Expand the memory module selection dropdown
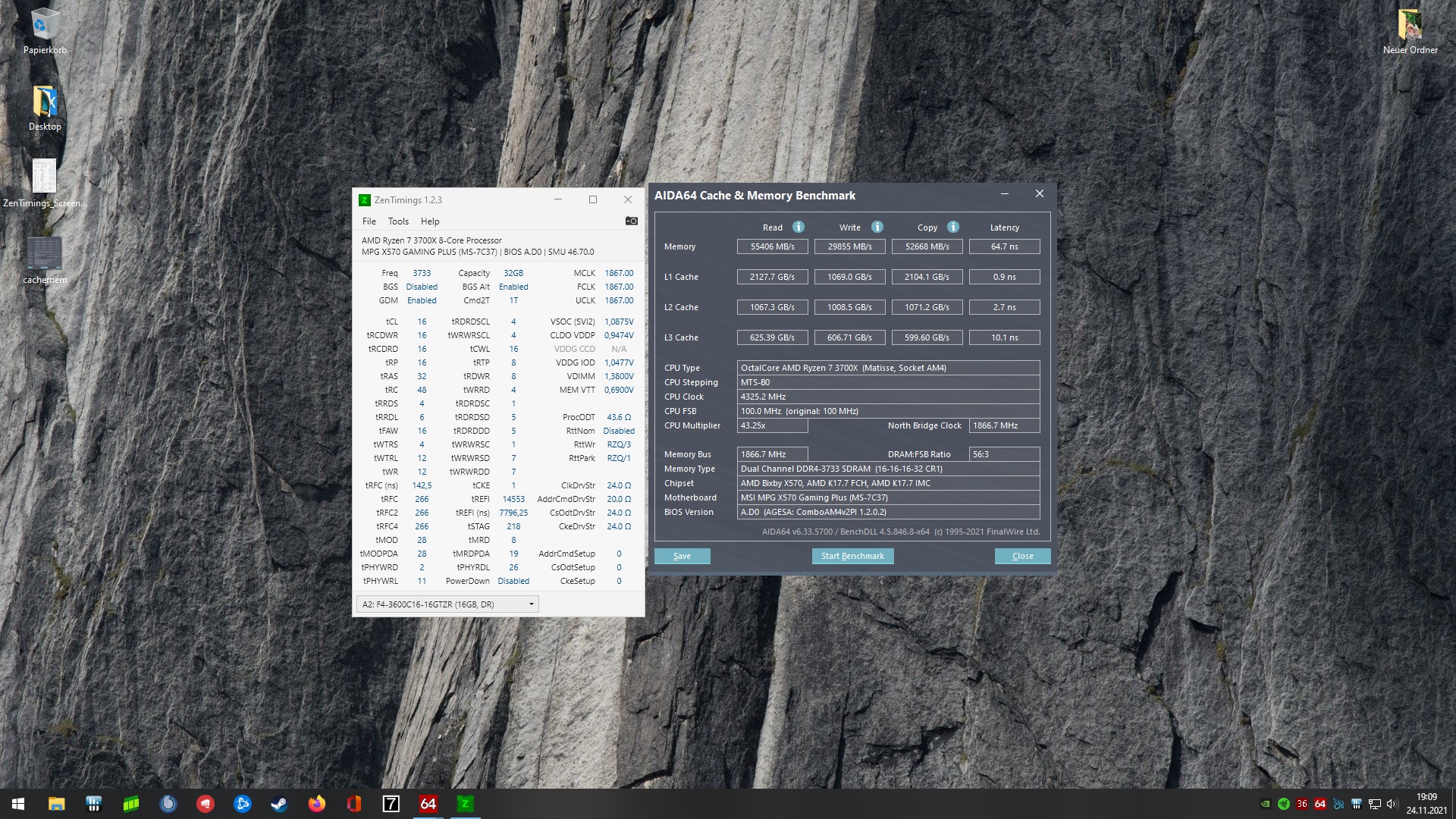Viewport: 1456px width, 819px height. point(531,604)
